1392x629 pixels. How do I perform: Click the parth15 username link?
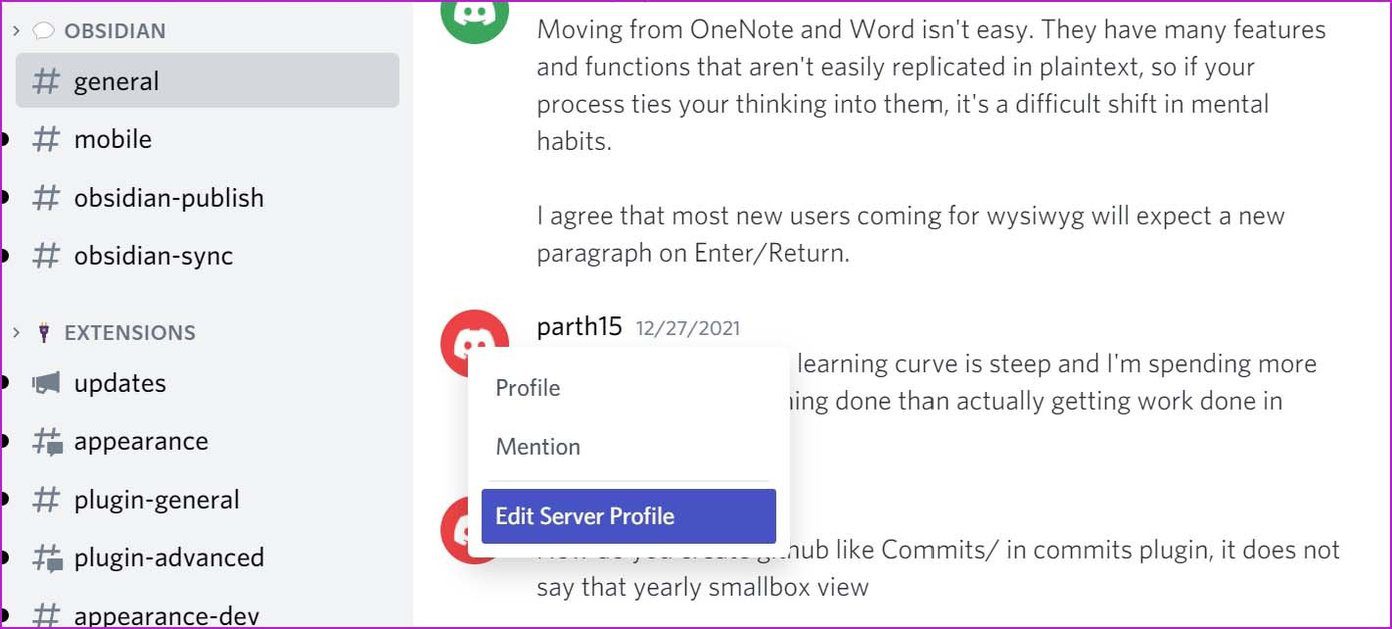[x=580, y=327]
